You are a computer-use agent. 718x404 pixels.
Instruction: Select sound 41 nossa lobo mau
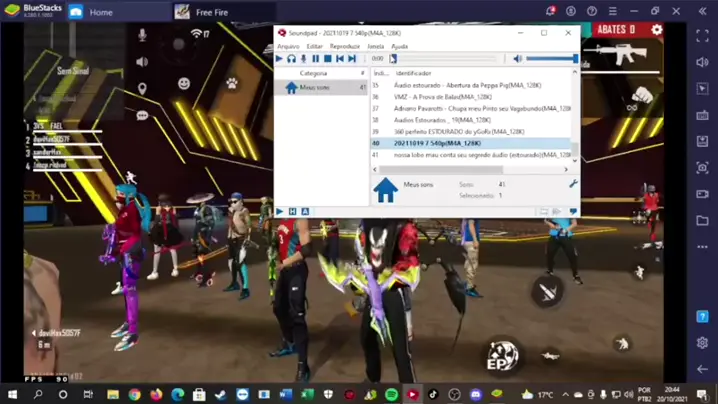click(480, 155)
